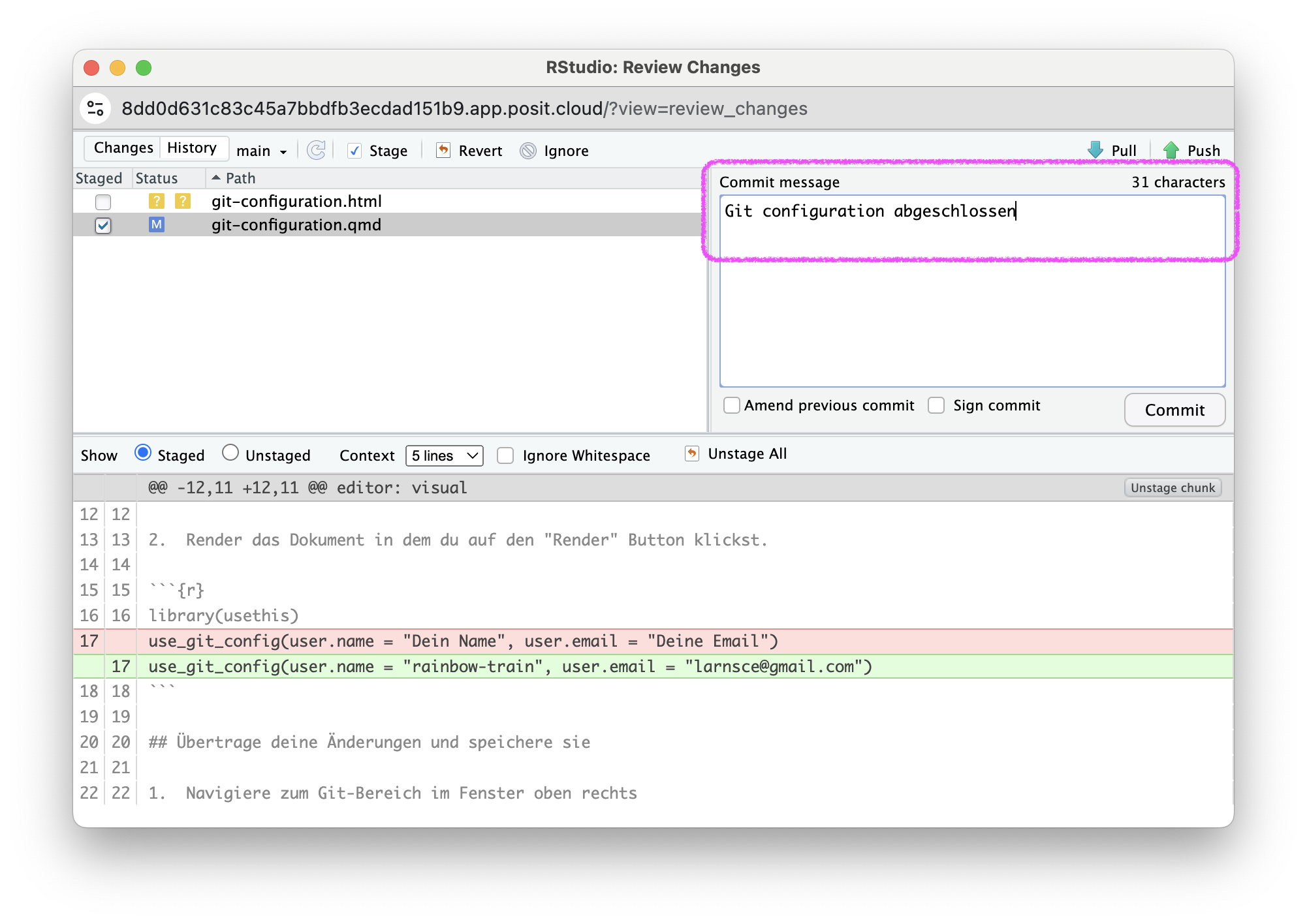Click the Push button label
Screen dimensions: 1307x924
pos(1203,151)
